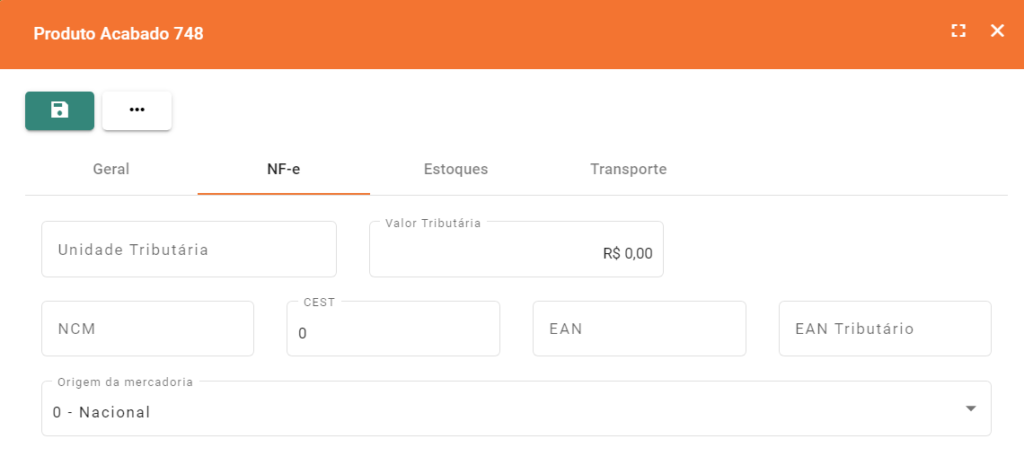Focus the EAN Tributário field
This screenshot has width=1024, height=474.
tap(885, 329)
